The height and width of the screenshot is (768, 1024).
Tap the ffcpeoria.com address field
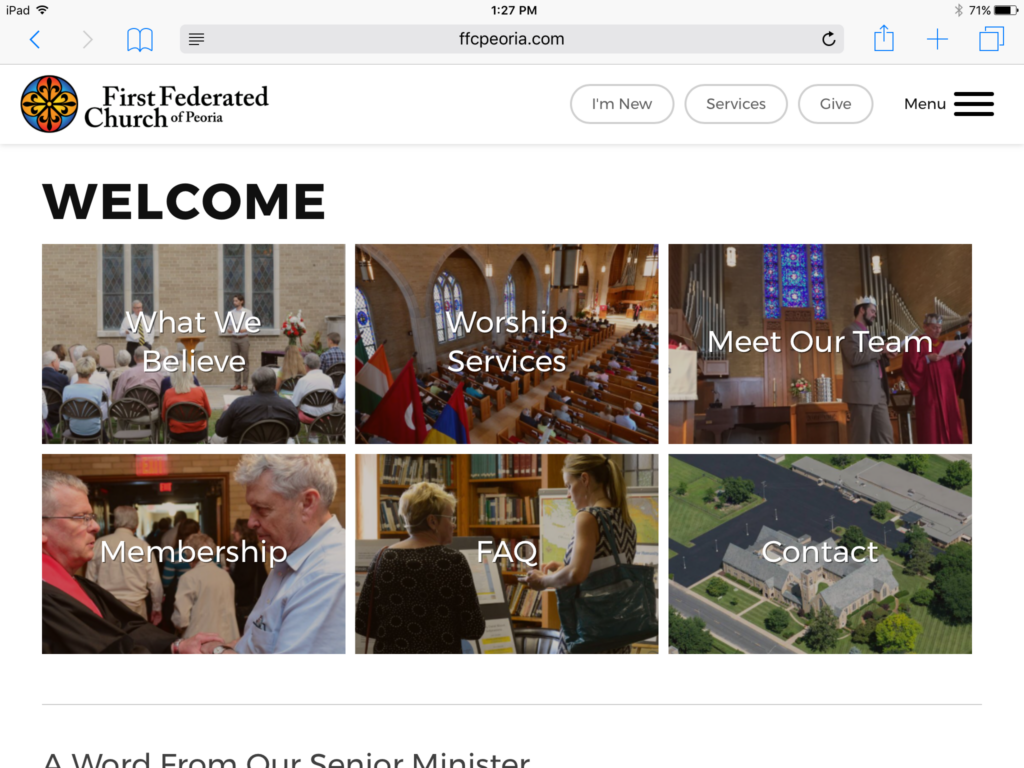511,39
